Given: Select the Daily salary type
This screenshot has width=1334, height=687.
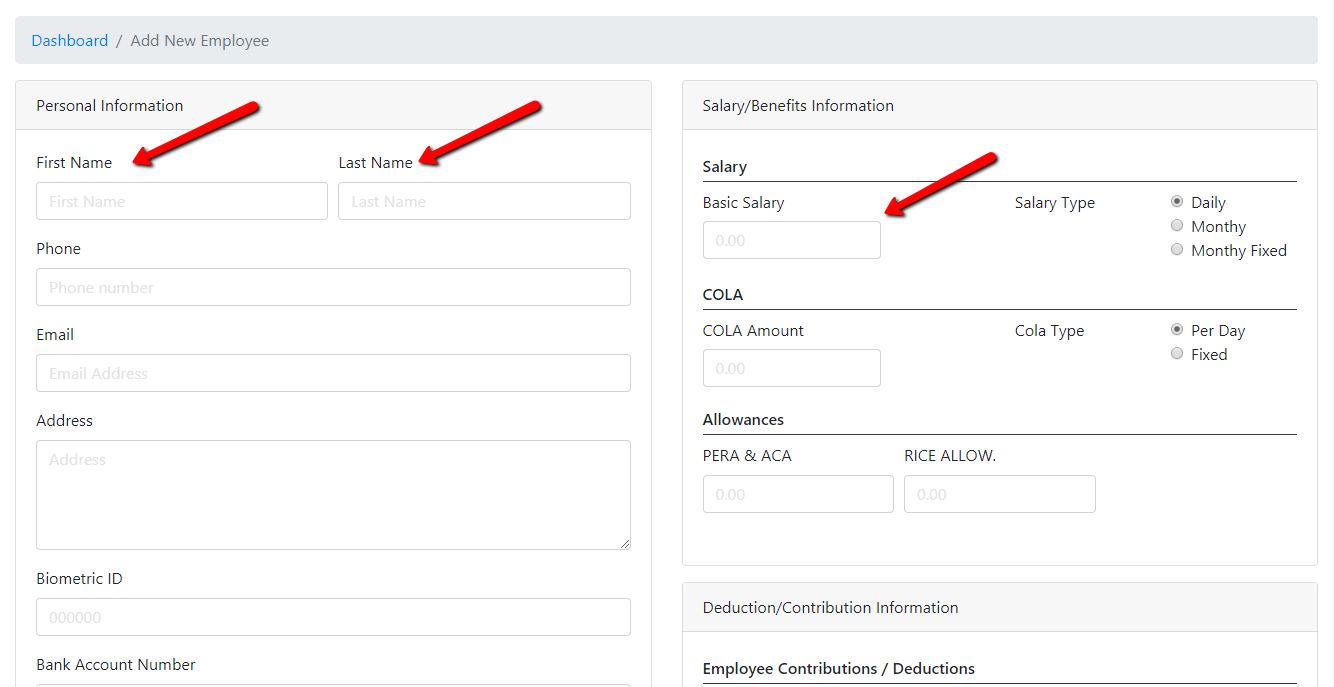Looking at the screenshot, I should [1177, 201].
